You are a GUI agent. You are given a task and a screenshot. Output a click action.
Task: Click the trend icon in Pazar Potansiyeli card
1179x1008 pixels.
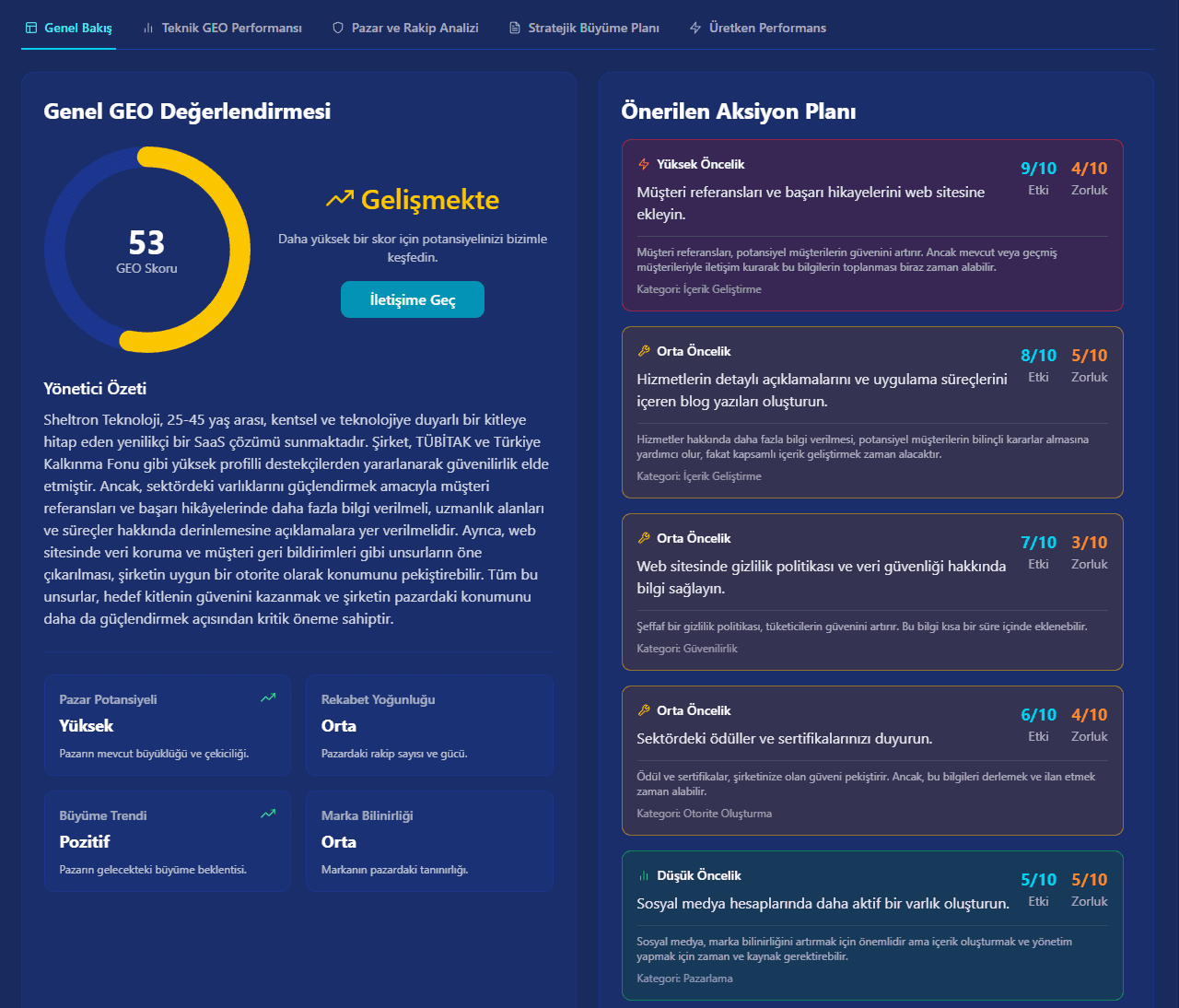click(x=268, y=697)
